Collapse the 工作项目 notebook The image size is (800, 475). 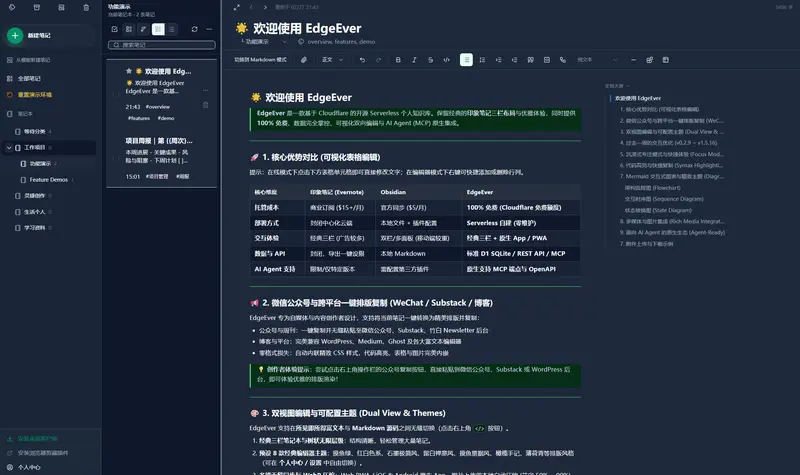pos(9,147)
